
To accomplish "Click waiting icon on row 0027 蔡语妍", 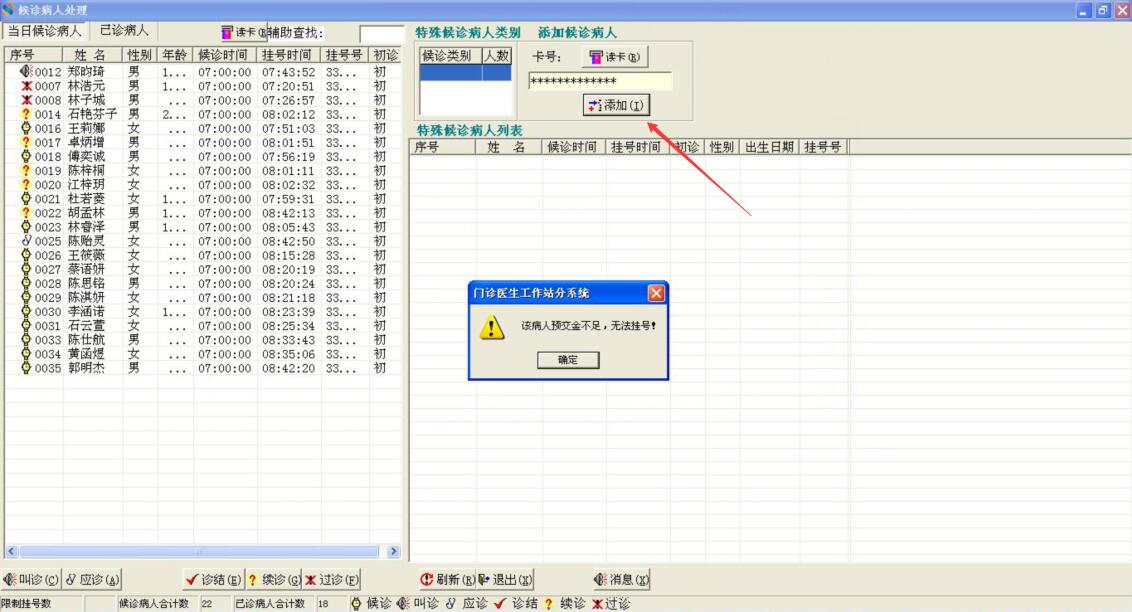I will tap(26, 268).
